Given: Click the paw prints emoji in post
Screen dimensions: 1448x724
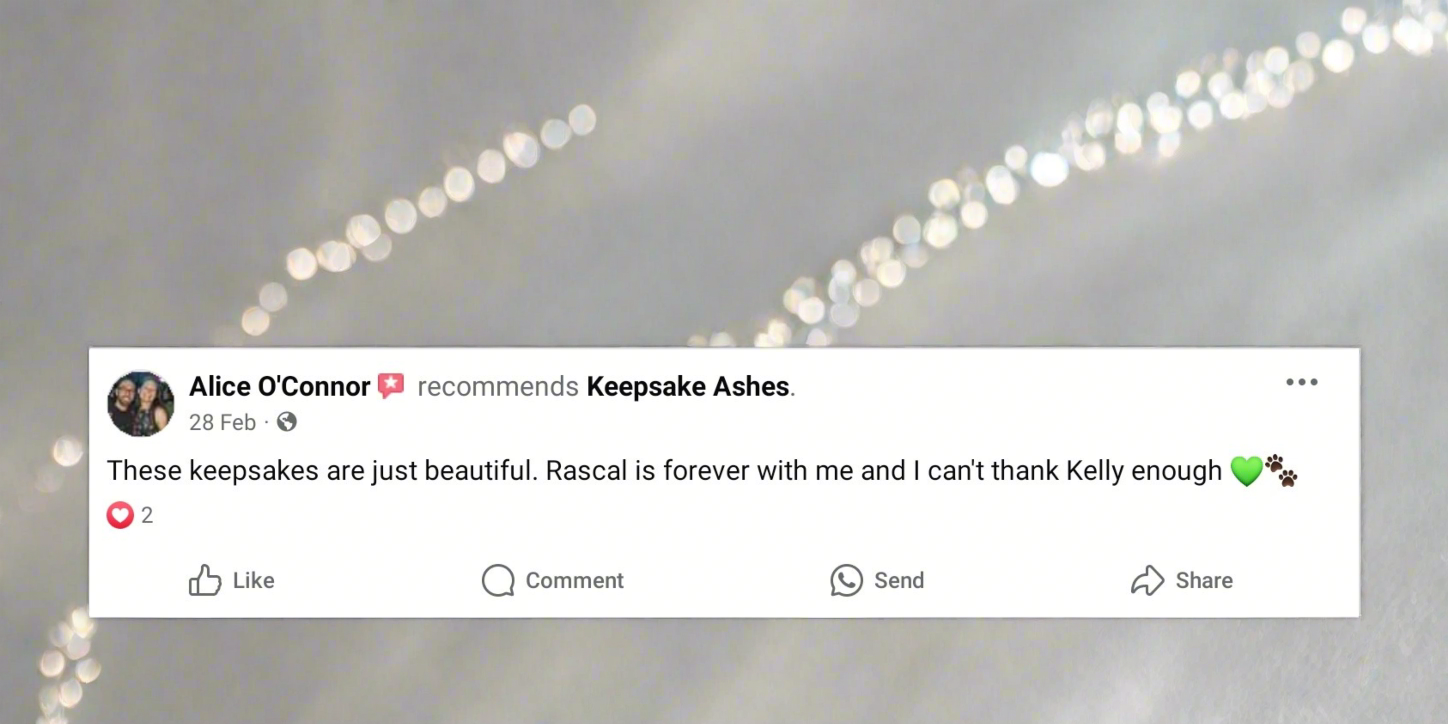Looking at the screenshot, I should coord(1281,470).
